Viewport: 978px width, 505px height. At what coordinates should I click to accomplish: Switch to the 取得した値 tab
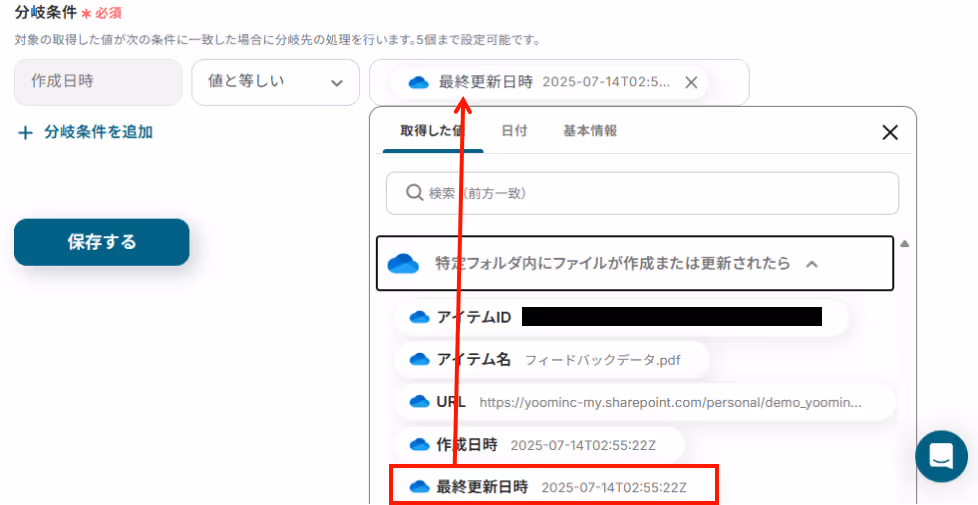pyautogui.click(x=433, y=131)
